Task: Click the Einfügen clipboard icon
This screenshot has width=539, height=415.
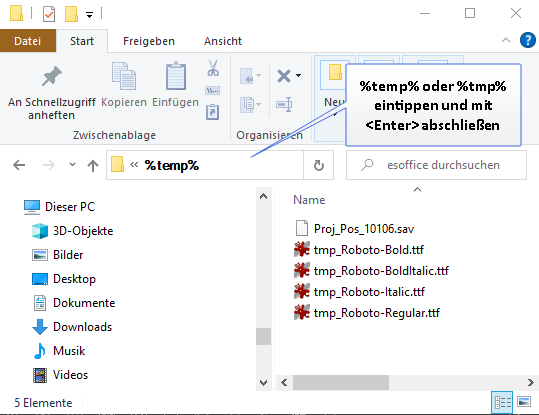Action: [176, 76]
